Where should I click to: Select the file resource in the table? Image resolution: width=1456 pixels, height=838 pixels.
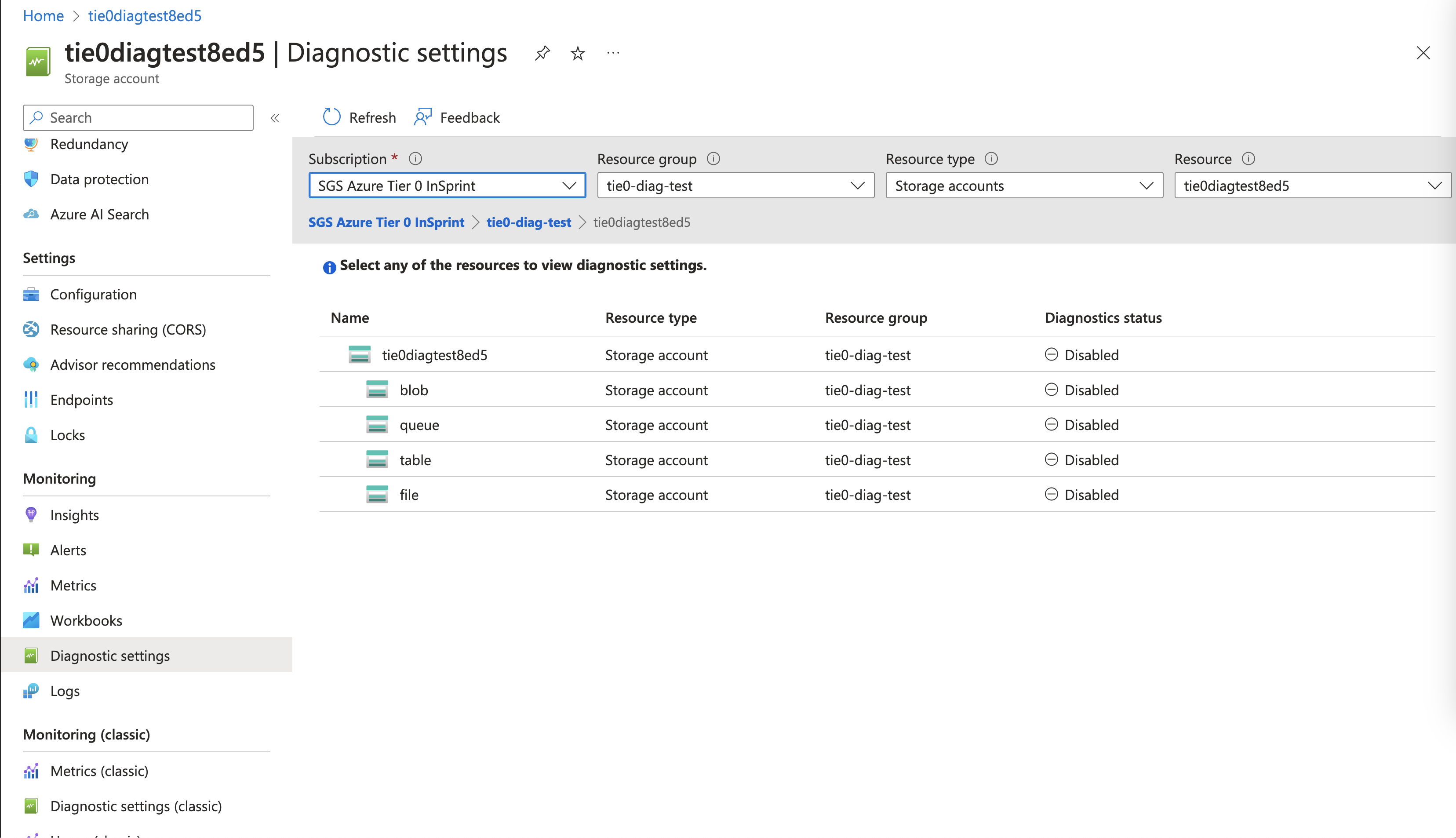409,494
